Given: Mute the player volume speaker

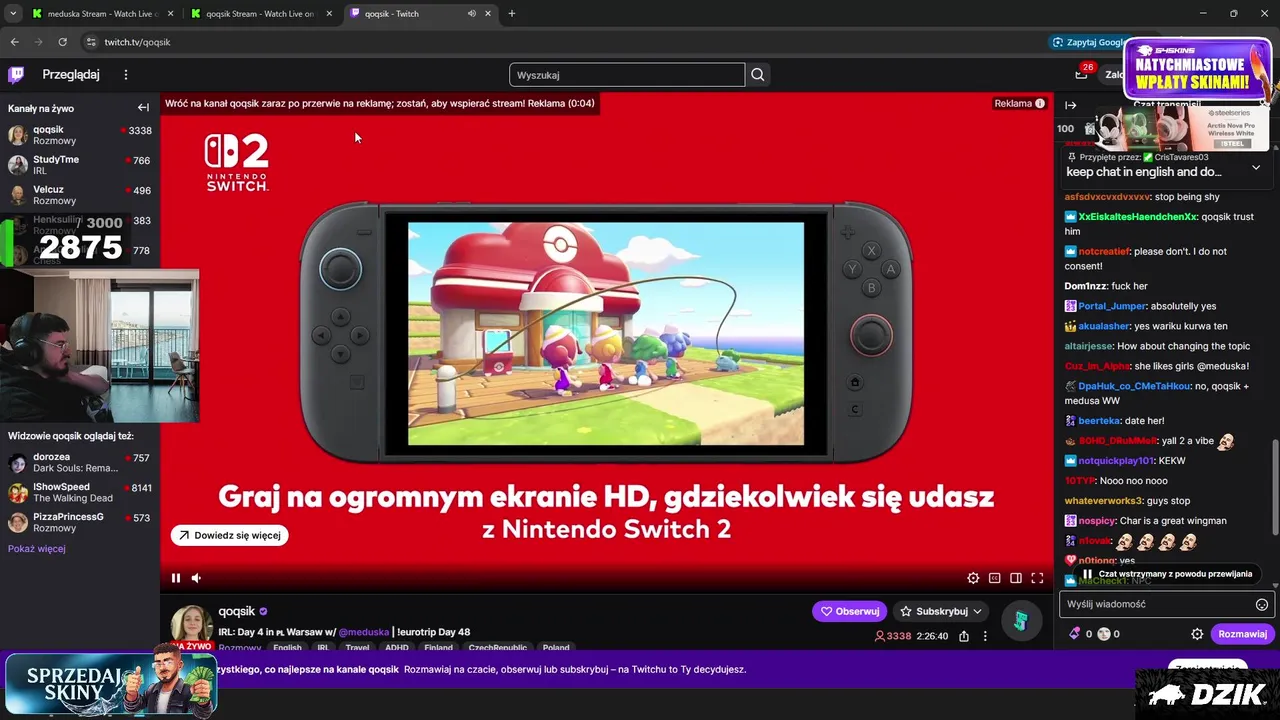Looking at the screenshot, I should point(196,578).
